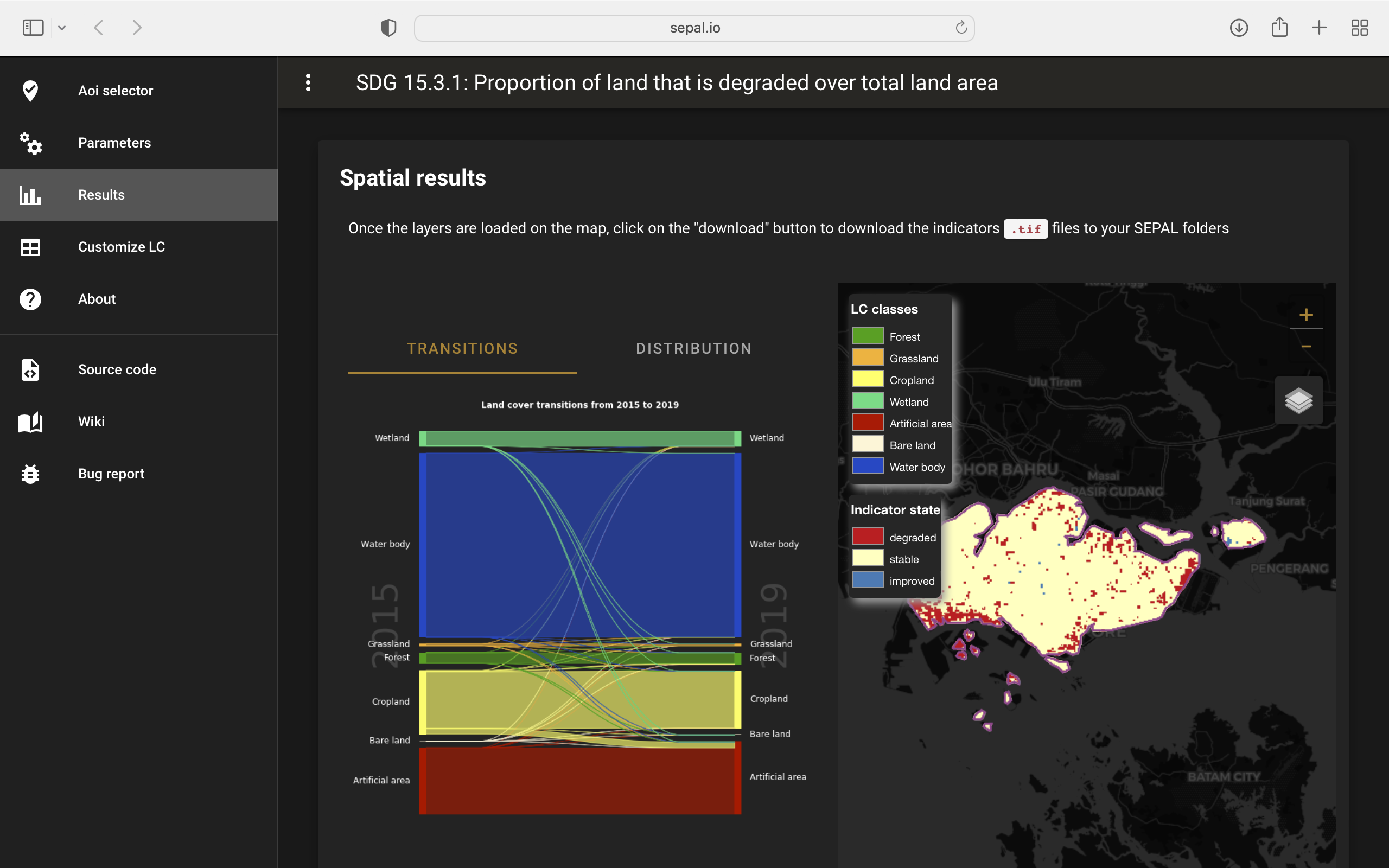Open the Results menu item

click(101, 195)
